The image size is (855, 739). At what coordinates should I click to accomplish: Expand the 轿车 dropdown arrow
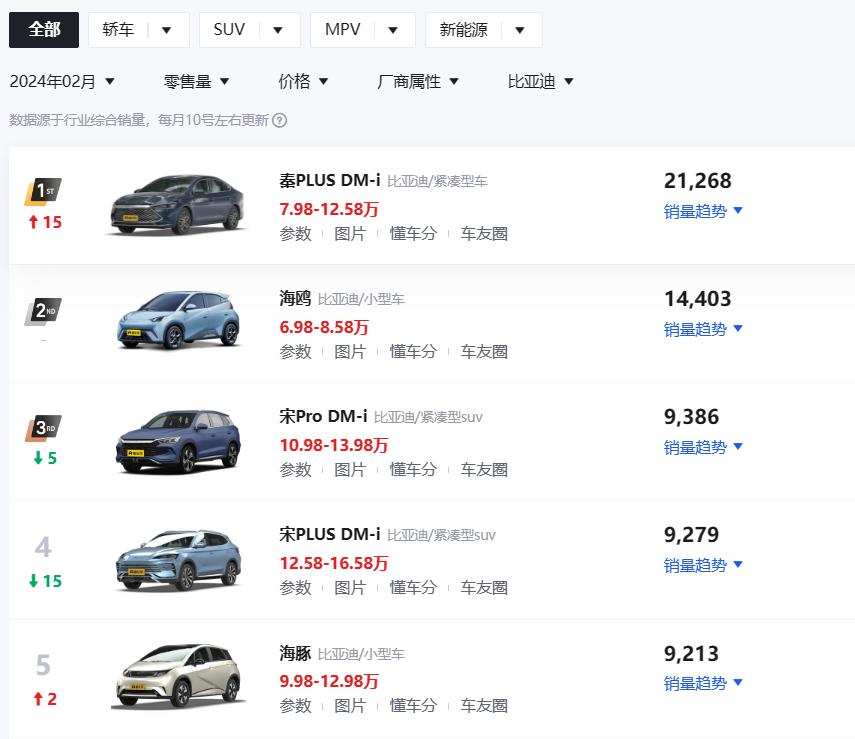point(167,31)
